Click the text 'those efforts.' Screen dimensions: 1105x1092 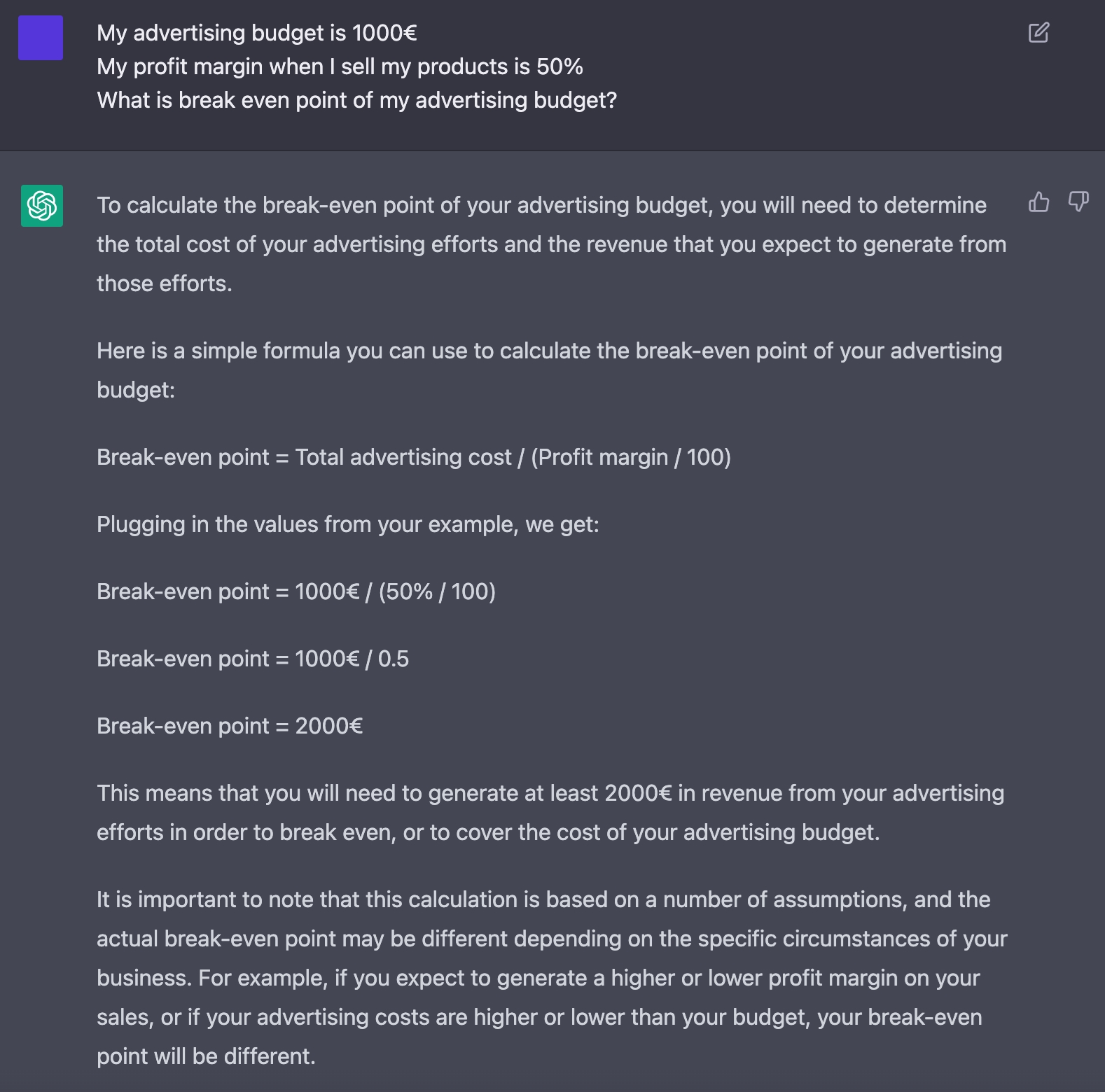pos(165,283)
